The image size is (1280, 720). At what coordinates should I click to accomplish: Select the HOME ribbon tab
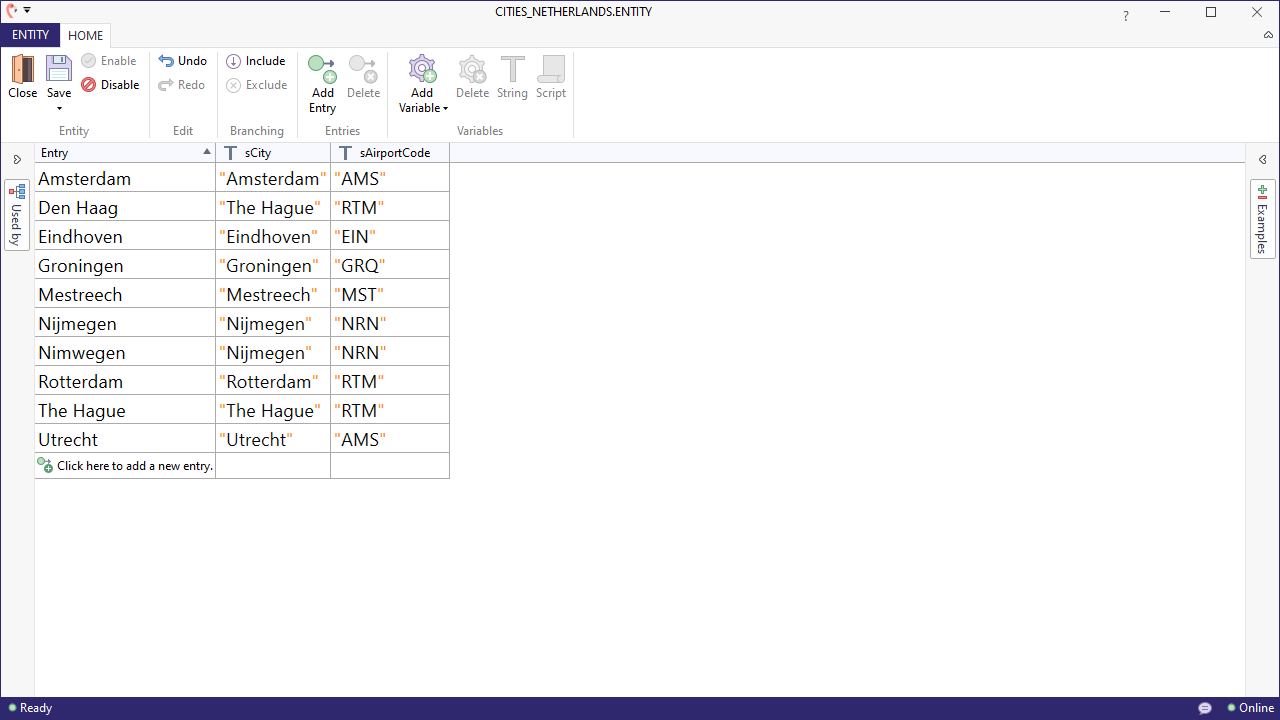coord(86,36)
